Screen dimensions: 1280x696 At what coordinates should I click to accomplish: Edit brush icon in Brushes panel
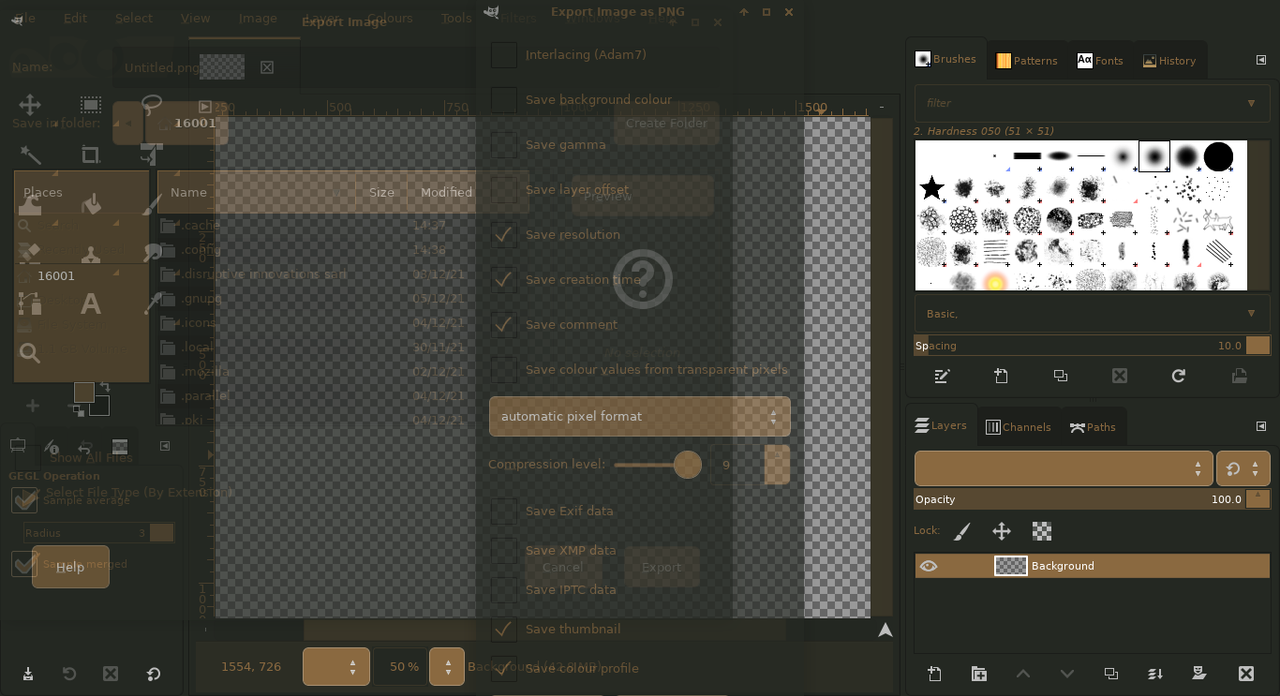click(942, 376)
